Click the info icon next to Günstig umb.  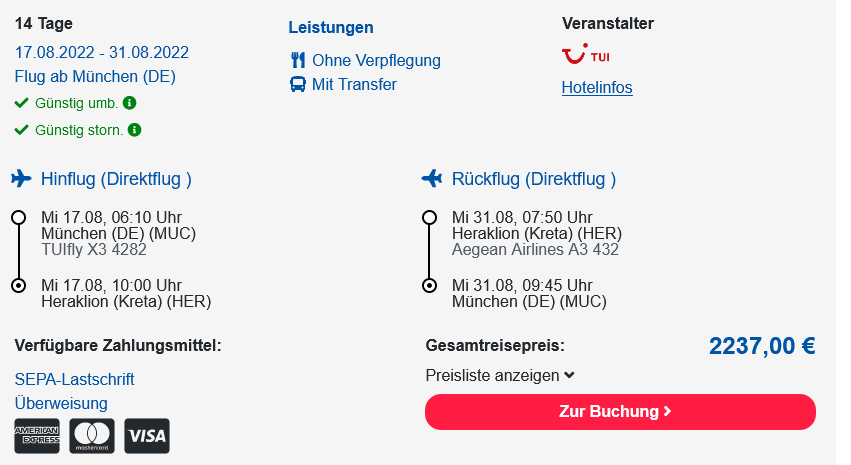130,103
